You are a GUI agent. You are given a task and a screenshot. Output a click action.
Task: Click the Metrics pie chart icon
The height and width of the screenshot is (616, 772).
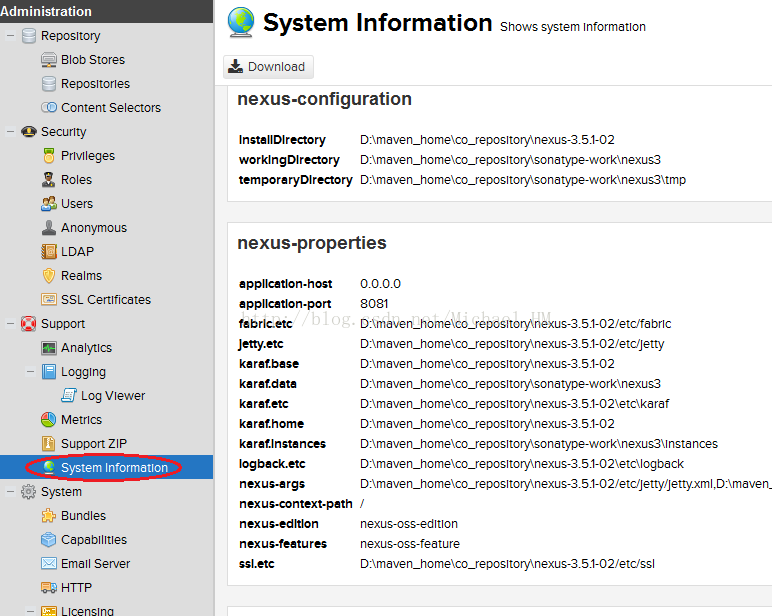pos(49,420)
